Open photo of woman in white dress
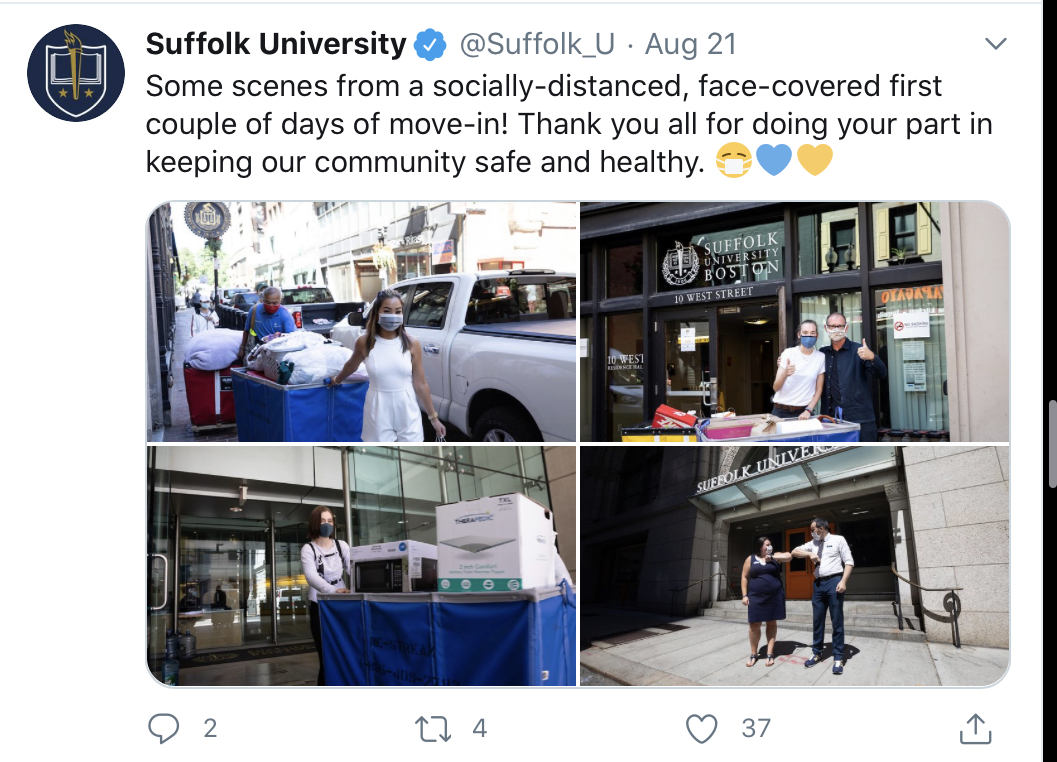1057x762 pixels. (361, 322)
